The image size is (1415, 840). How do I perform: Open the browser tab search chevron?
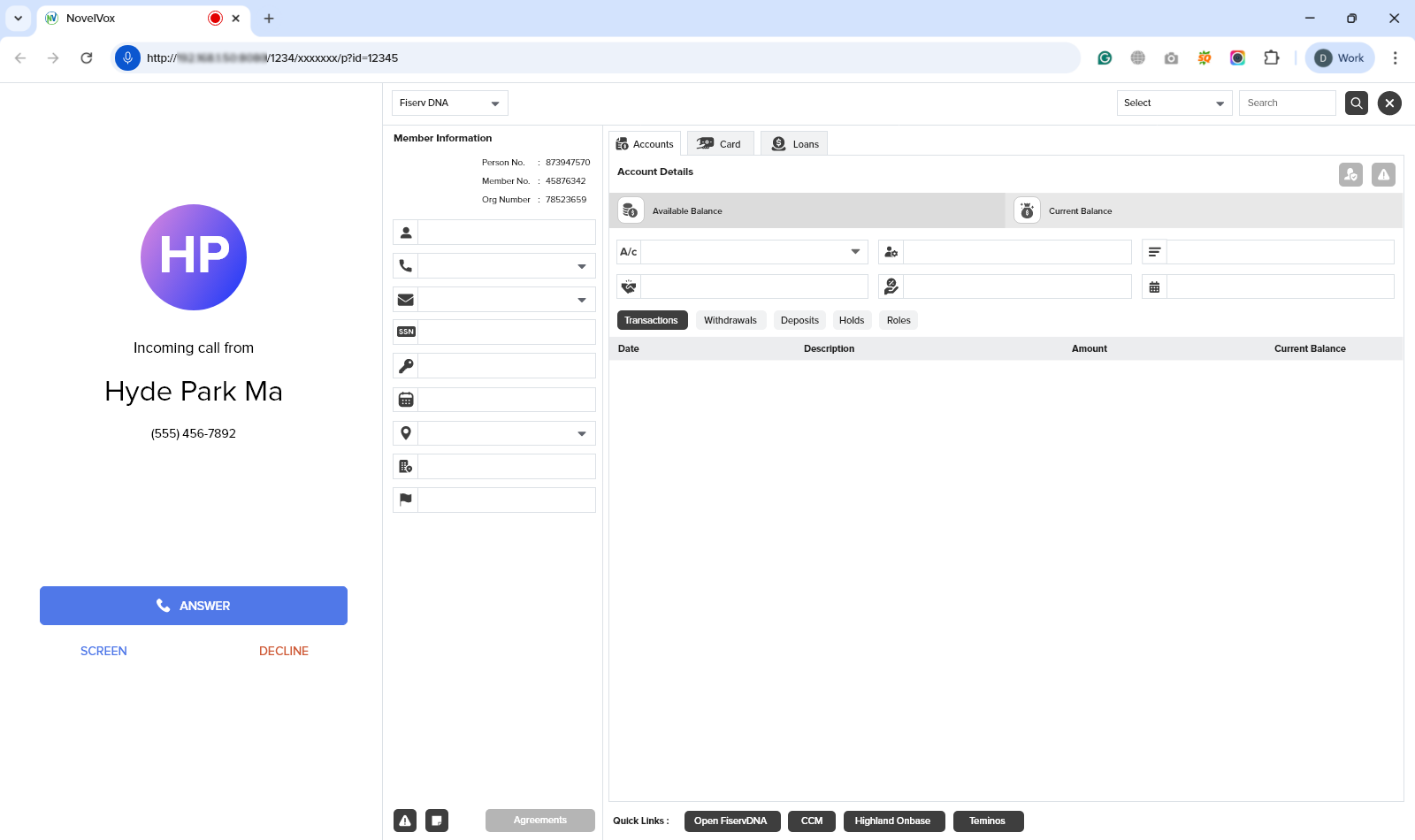pos(18,19)
